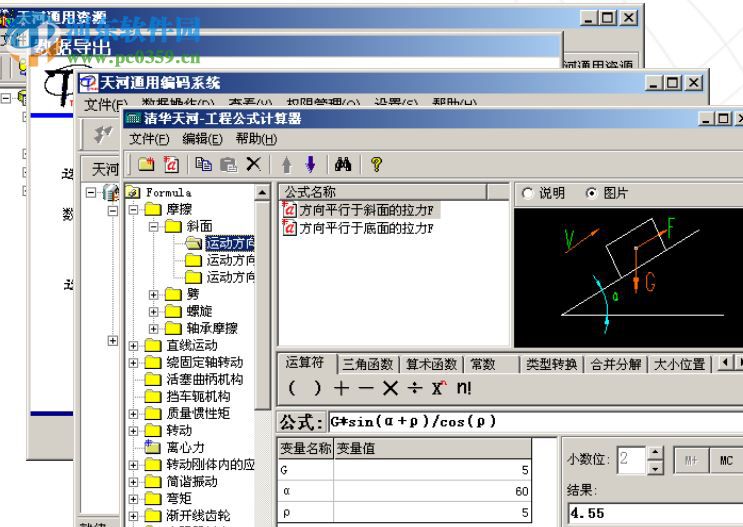The image size is (743, 527).
Task: Insert left parenthesis operator
Action: click(292, 388)
